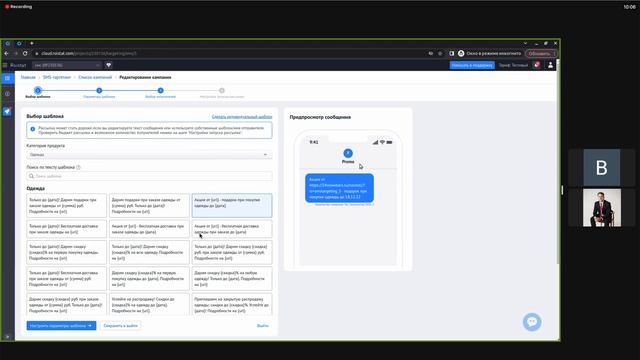Click the blue SMS message bubble in the preview
640x360 pixels.
point(339,188)
